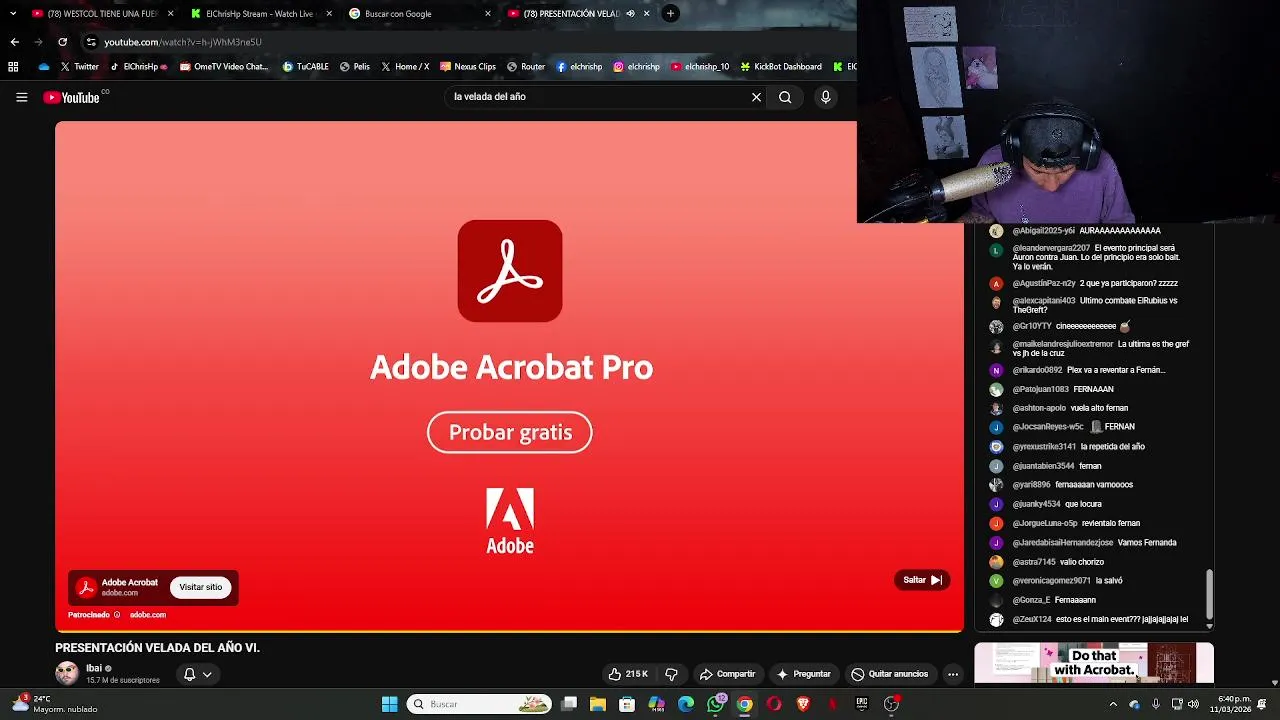Viewport: 1280px width, 720px height.
Task: Open Microsoft Edge from the taskbar
Action: 686,704
